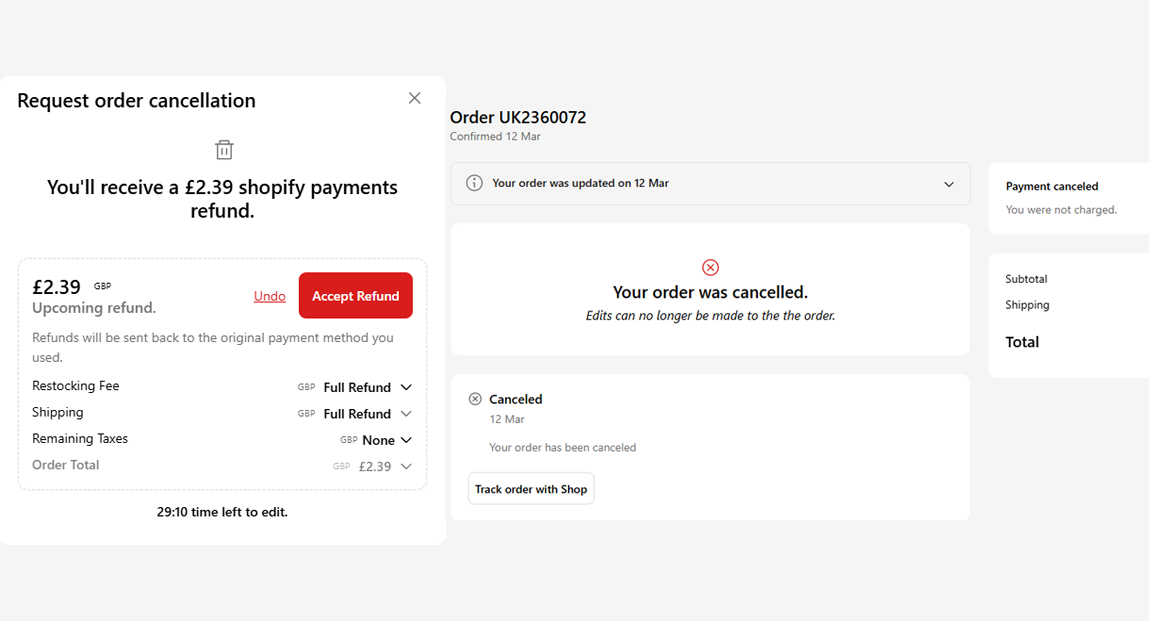The image size is (1149, 621).
Task: Click the Subtotal row in summary
Action: pyautogui.click(x=1027, y=279)
